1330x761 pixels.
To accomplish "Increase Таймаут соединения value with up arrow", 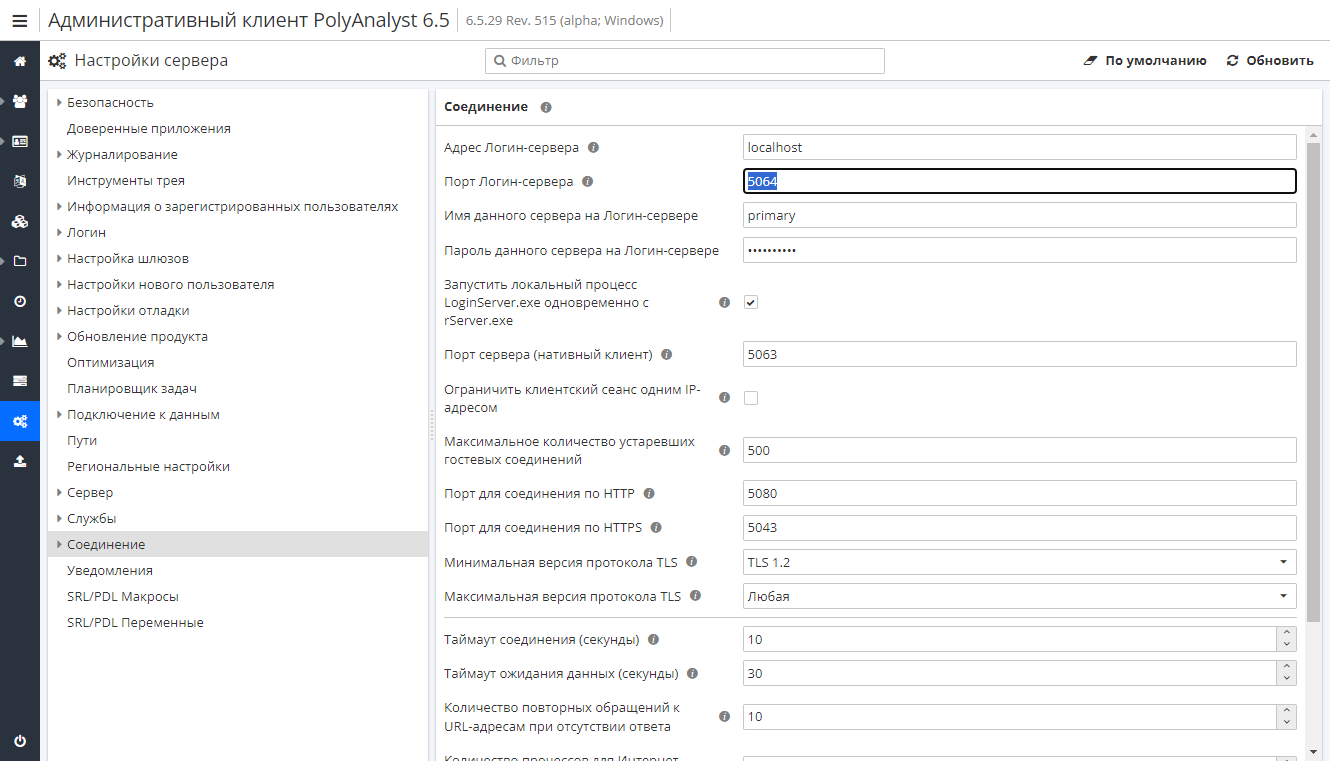I will pos(1287,633).
